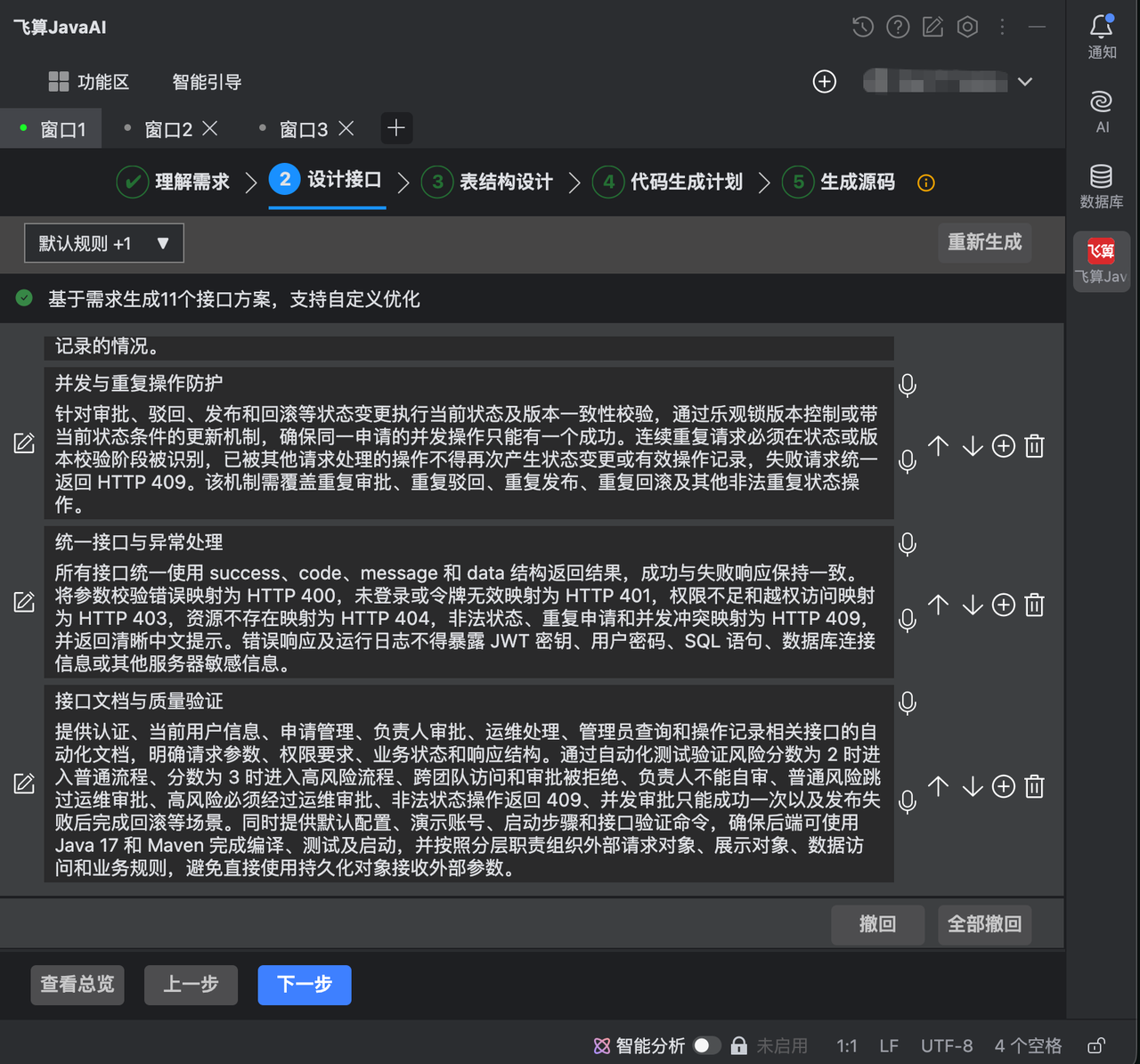Open settings hexagon icon
1140x1064 pixels.
pos(967,27)
